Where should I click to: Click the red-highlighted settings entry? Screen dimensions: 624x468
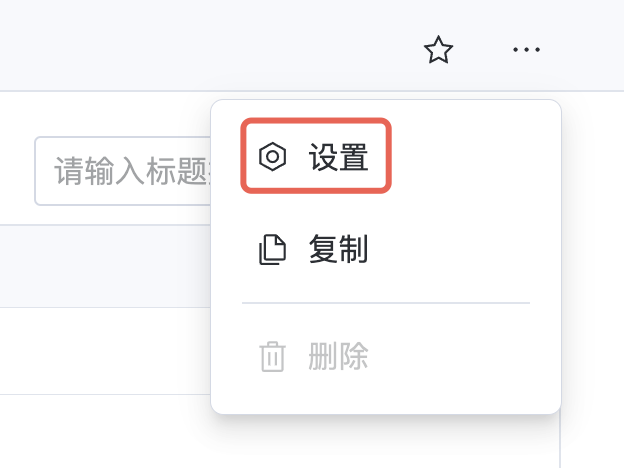(x=316, y=156)
